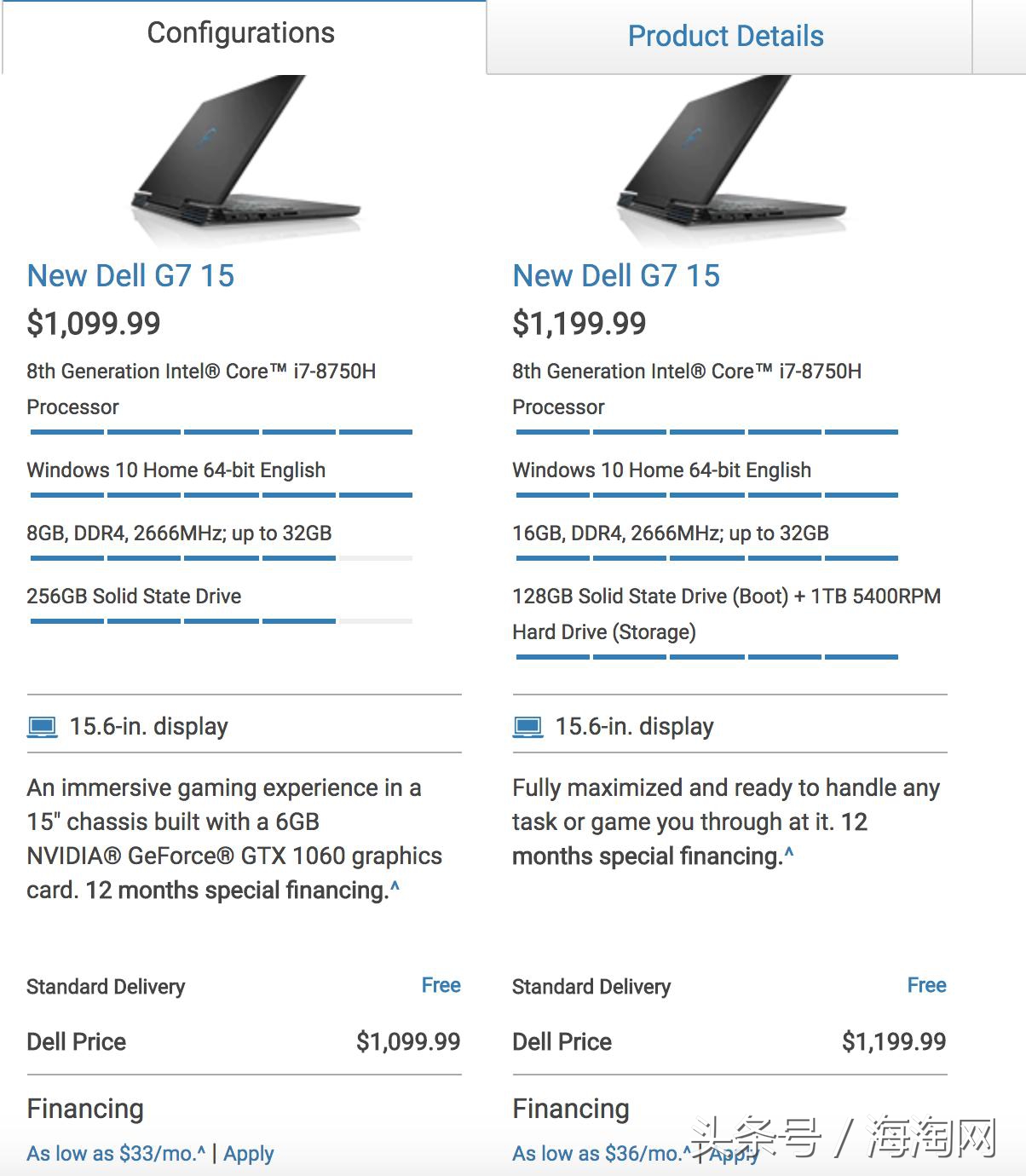Viewport: 1026px width, 1176px height.
Task: Click the footnote caret after the GTX 1060 description
Action: (395, 888)
